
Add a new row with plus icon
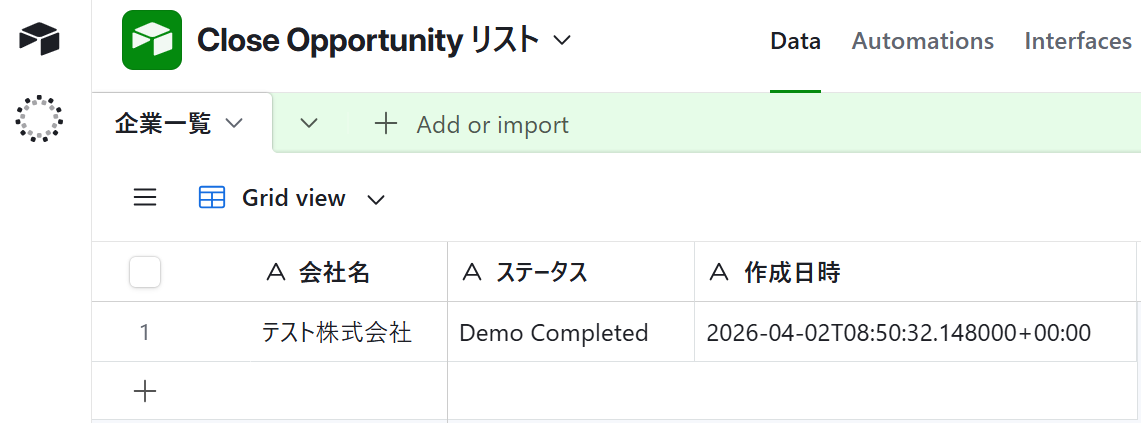[145, 391]
